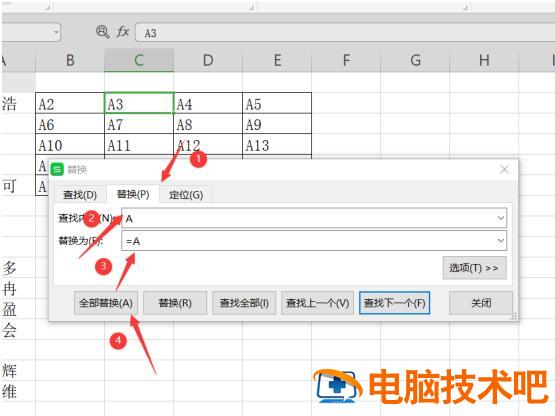Screen dimensions: 555x416
Task: Select column G header
Action: (x=415, y=60)
